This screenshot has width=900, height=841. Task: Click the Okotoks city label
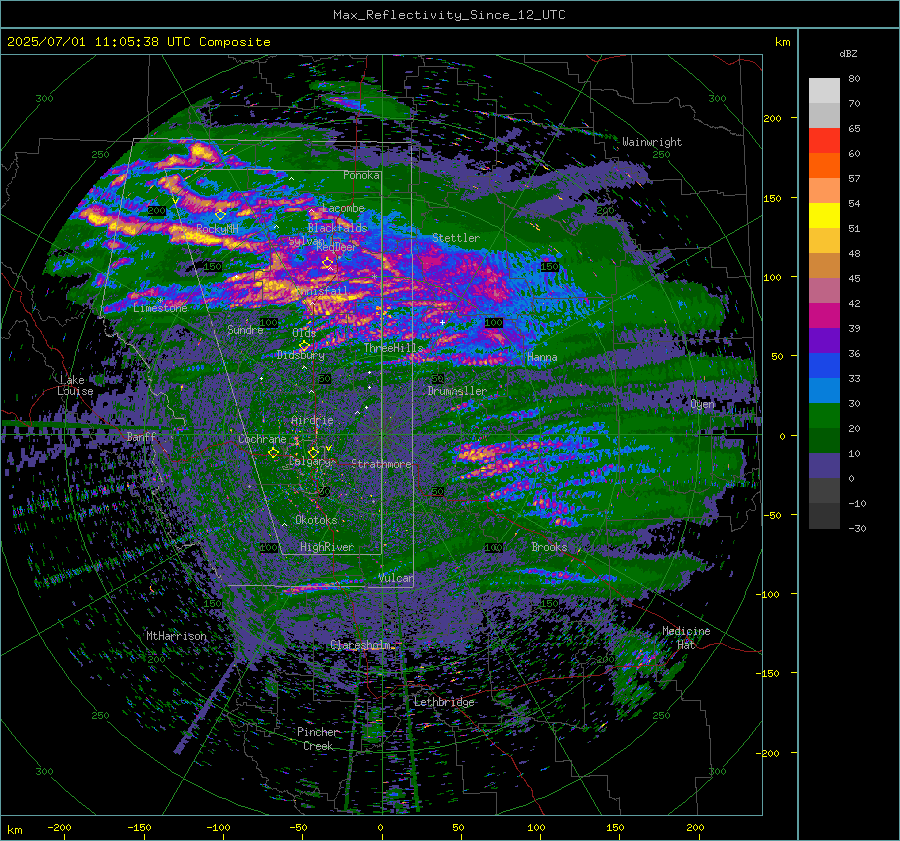point(316,520)
